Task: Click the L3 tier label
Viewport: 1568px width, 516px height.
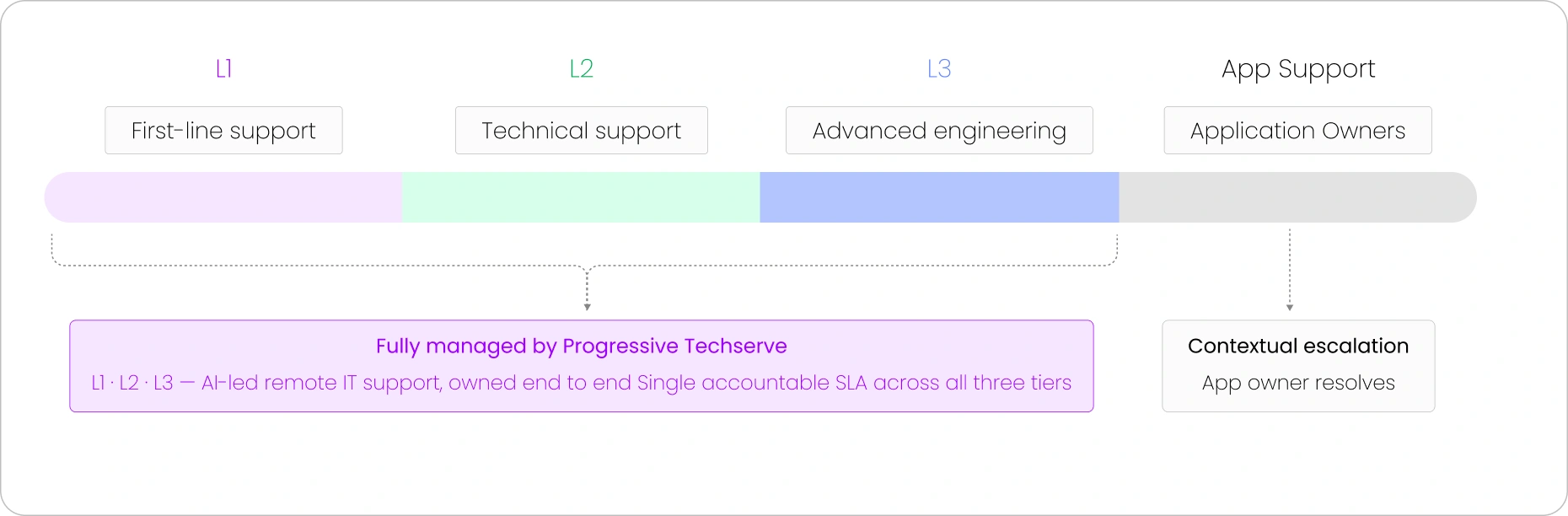Action: click(939, 68)
